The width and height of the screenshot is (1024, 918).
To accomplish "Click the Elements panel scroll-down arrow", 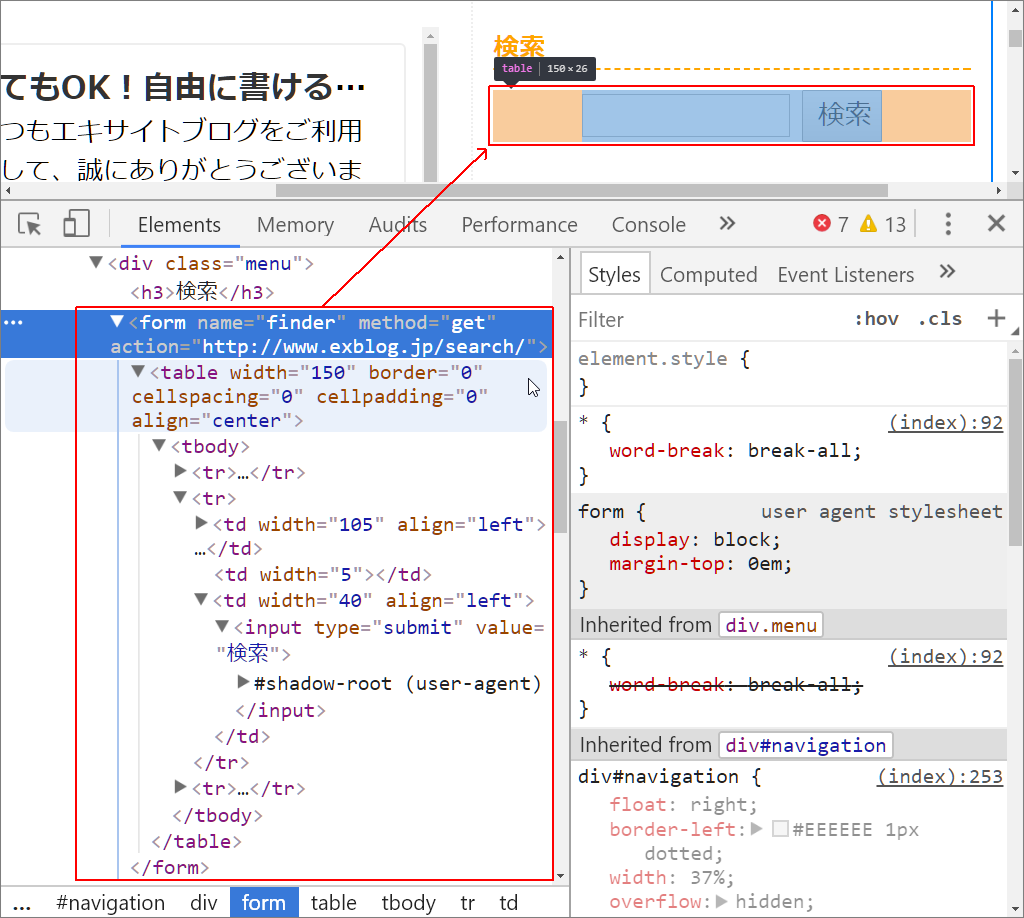I will tap(560, 876).
